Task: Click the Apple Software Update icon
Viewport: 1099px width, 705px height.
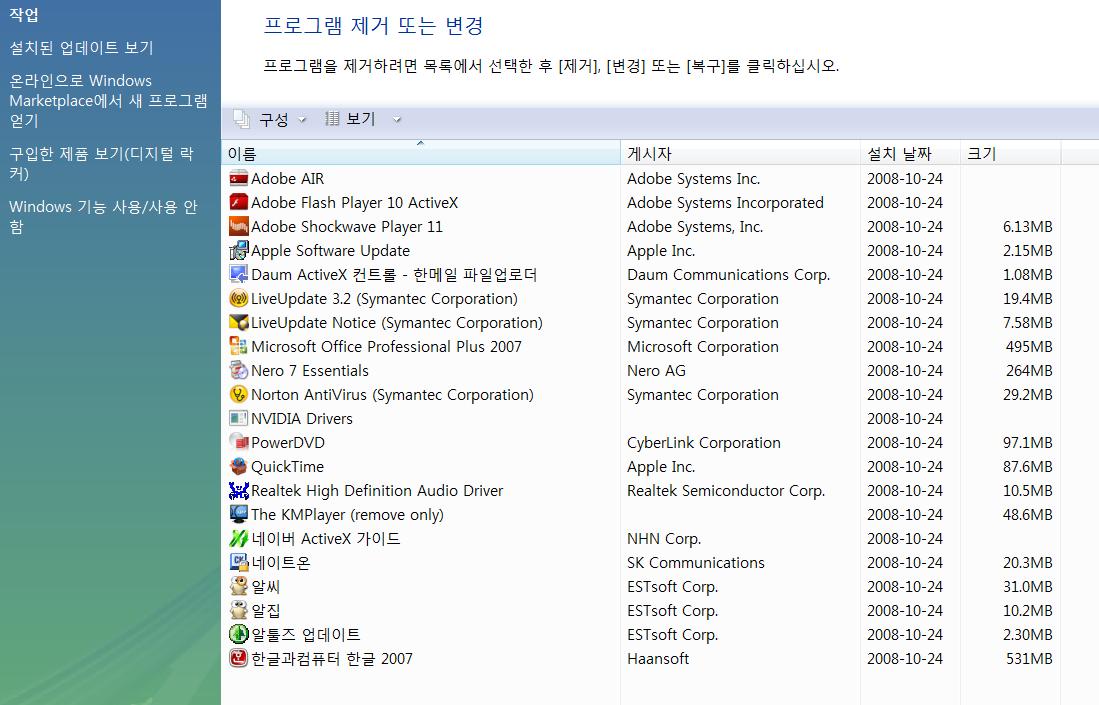Action: pyautogui.click(x=238, y=250)
